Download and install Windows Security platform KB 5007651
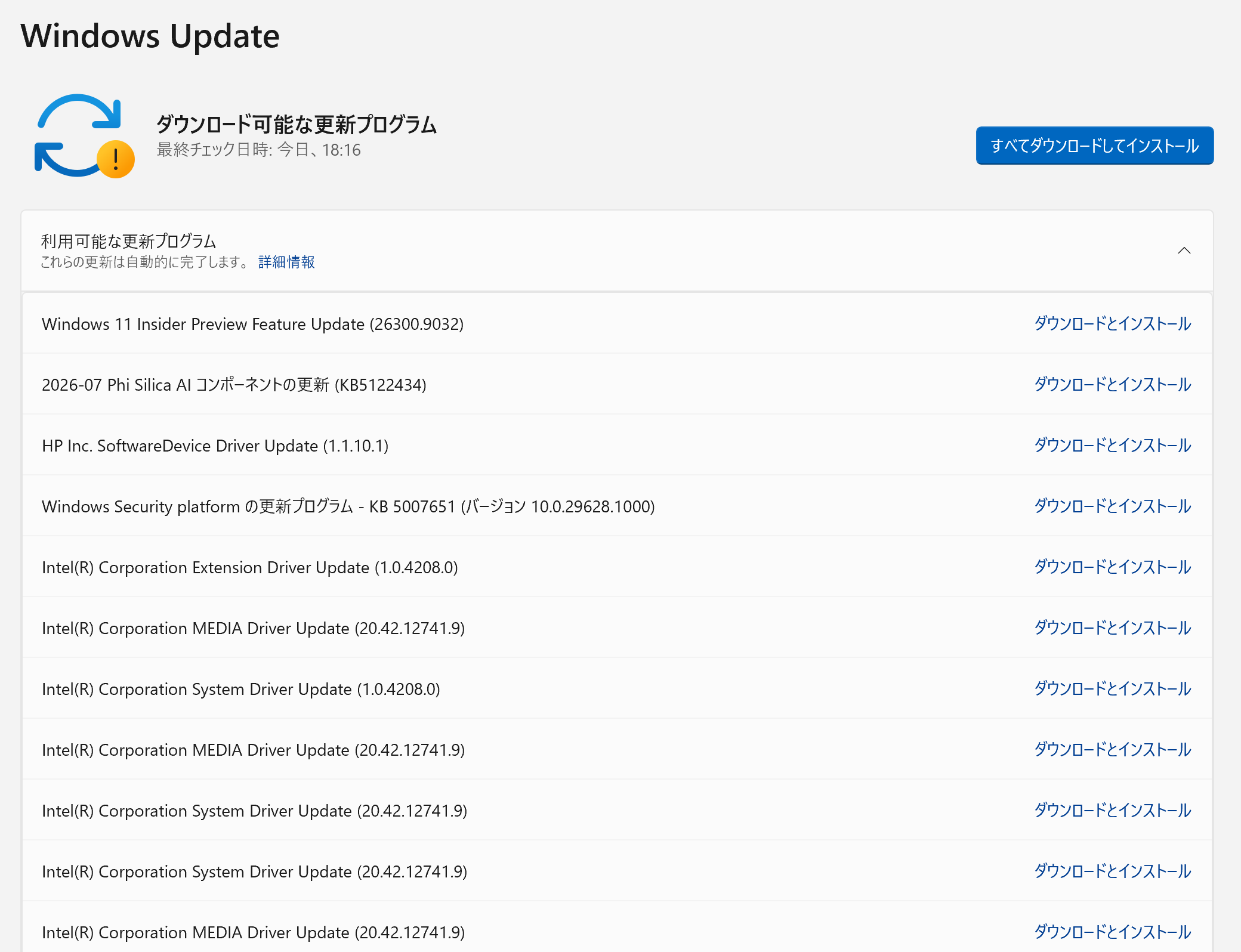Image resolution: width=1241 pixels, height=952 pixels. click(x=1112, y=506)
